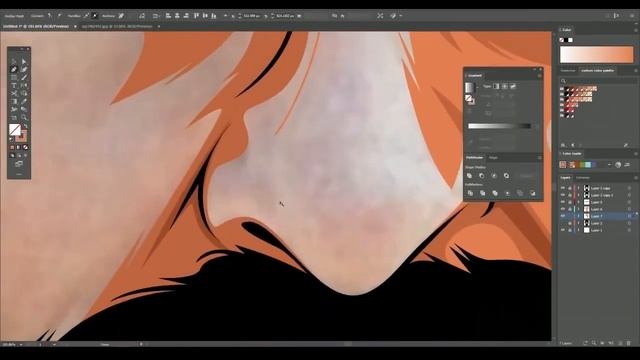Select the Layer 2 row
Image resolution: width=640 pixels, height=360 pixels.
point(598,223)
